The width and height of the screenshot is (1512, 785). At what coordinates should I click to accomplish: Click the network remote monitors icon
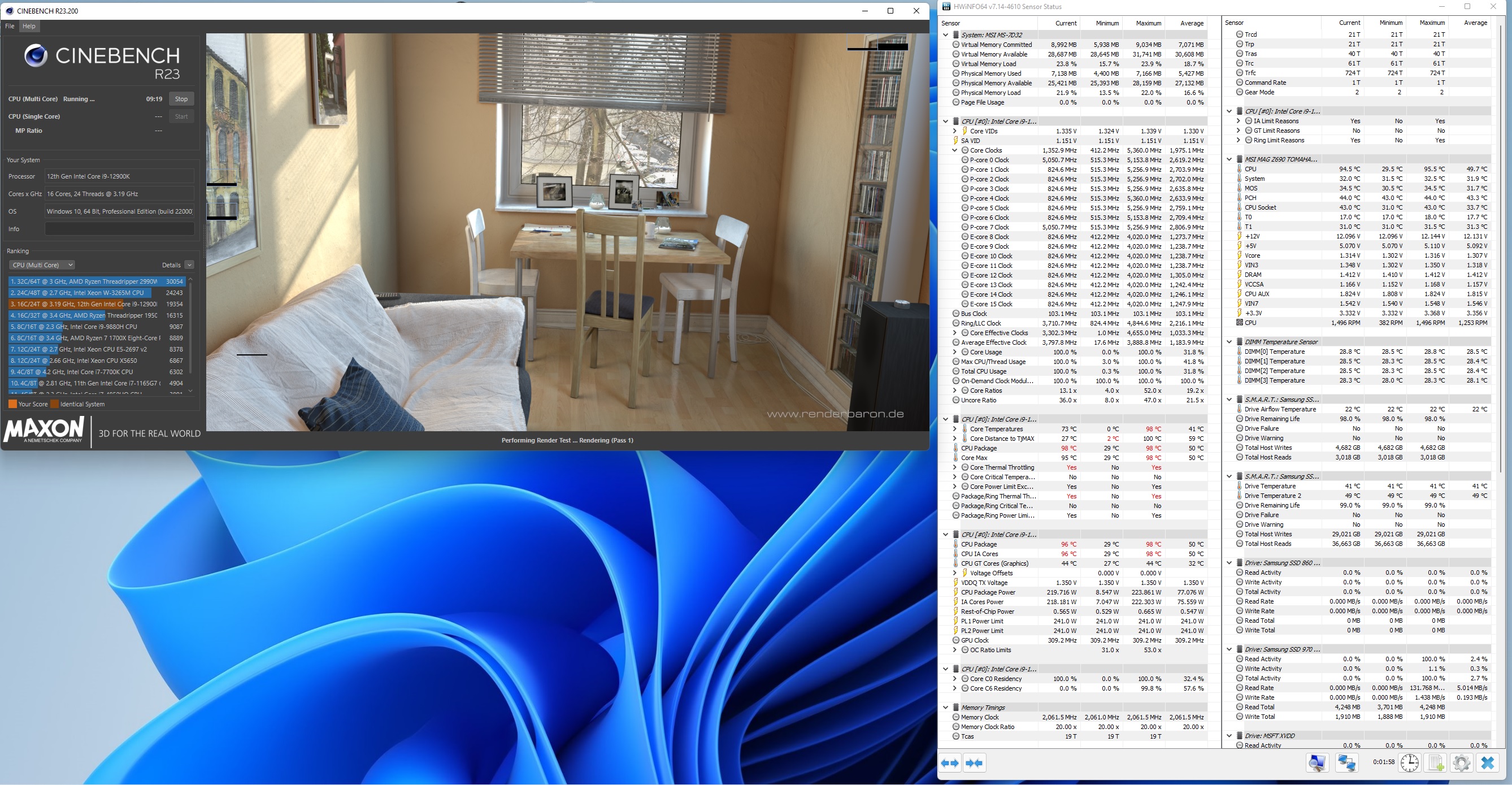click(1346, 763)
